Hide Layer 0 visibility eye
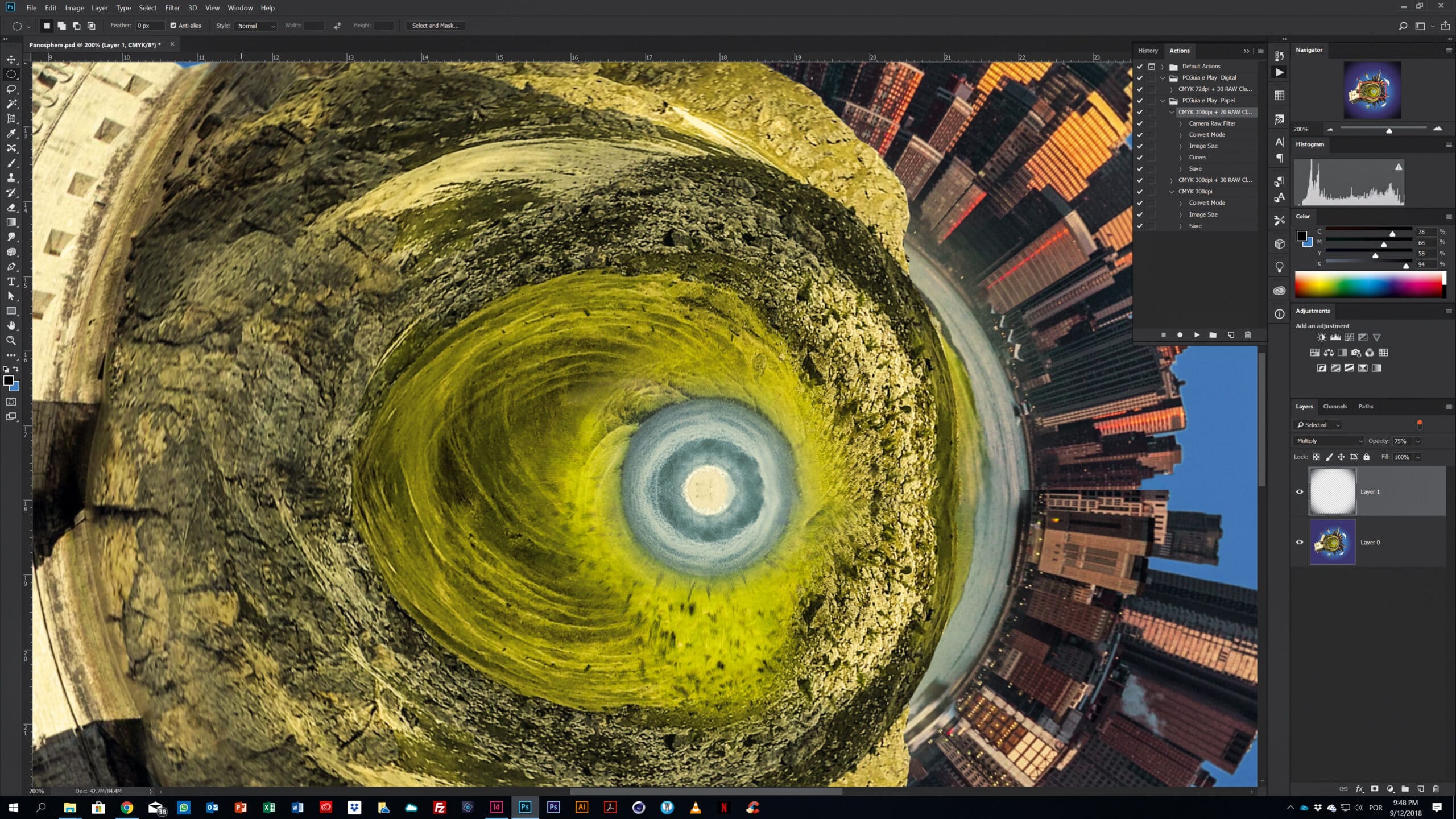1456x819 pixels. [x=1300, y=543]
